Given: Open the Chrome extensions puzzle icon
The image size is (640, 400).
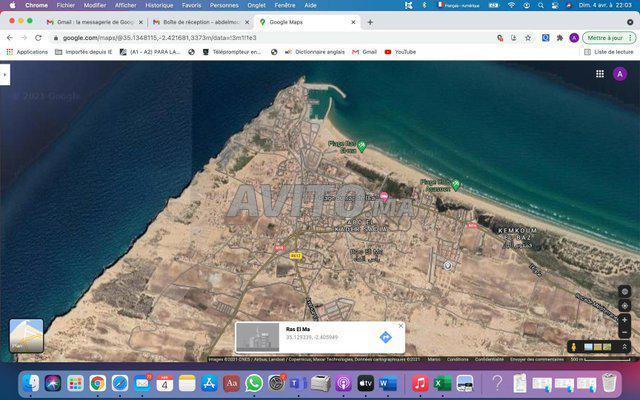Looking at the screenshot, I should (x=560, y=38).
